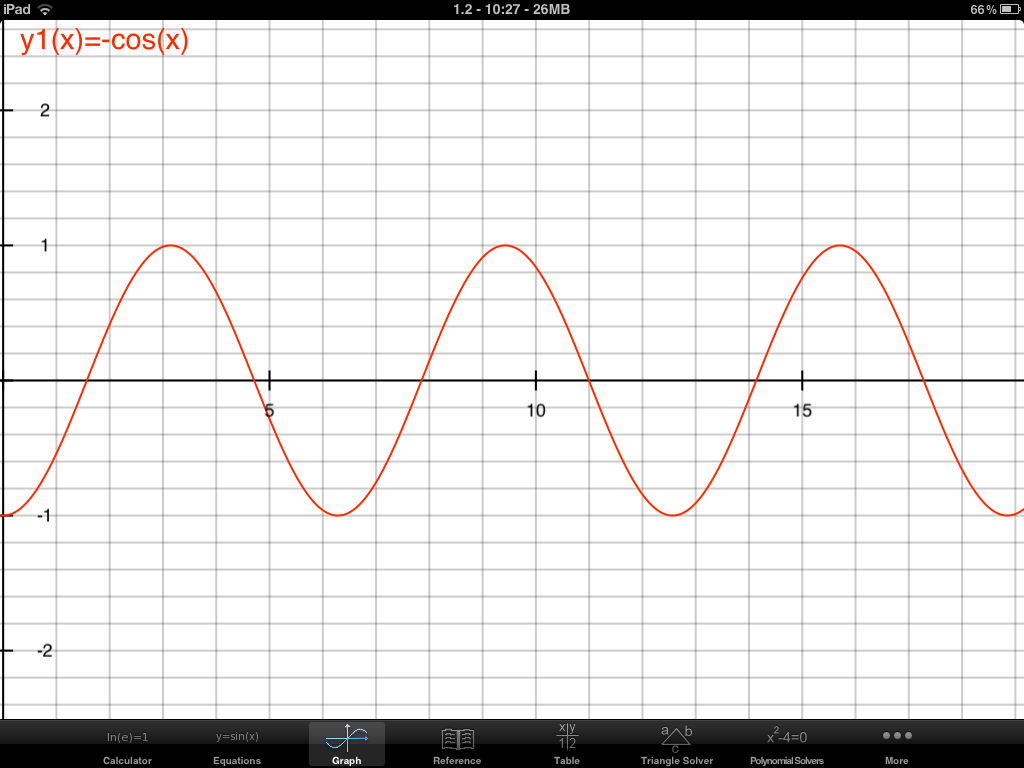Tap the curve's first peak left of 5
Screen dimensions: 1024x768
[x=170, y=245]
